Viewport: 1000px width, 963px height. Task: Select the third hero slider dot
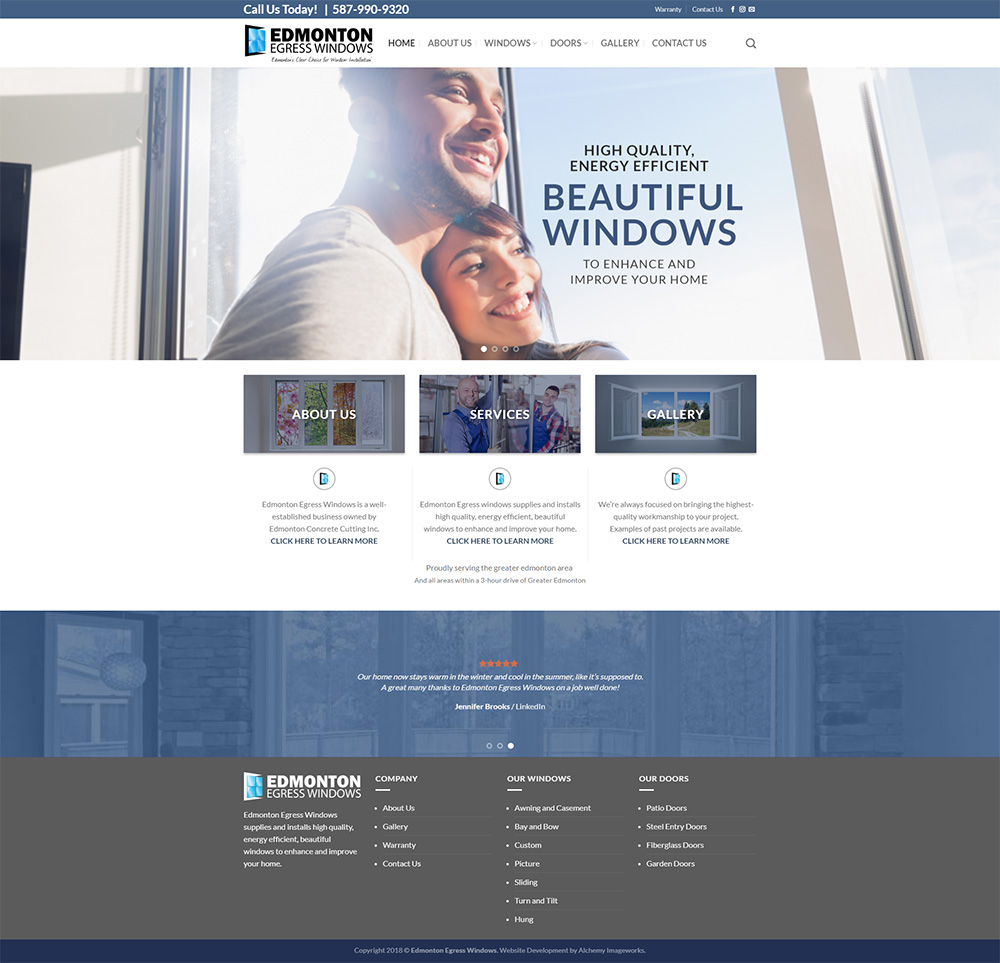click(x=505, y=349)
